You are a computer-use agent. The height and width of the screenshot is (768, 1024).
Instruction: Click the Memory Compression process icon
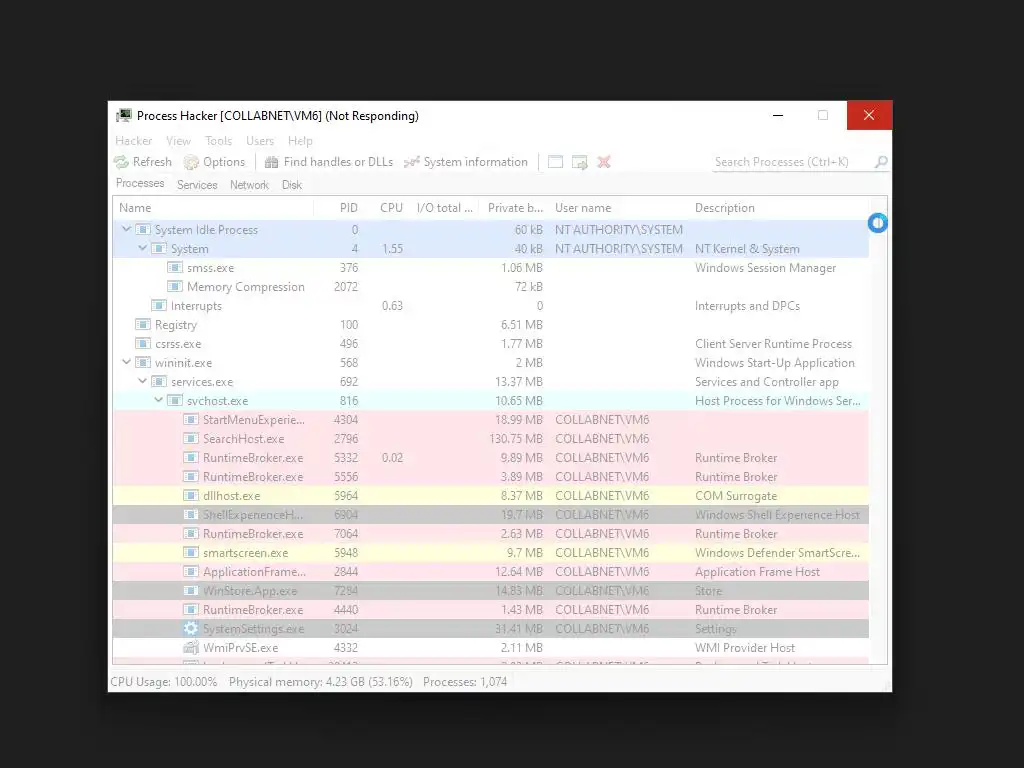pos(174,286)
